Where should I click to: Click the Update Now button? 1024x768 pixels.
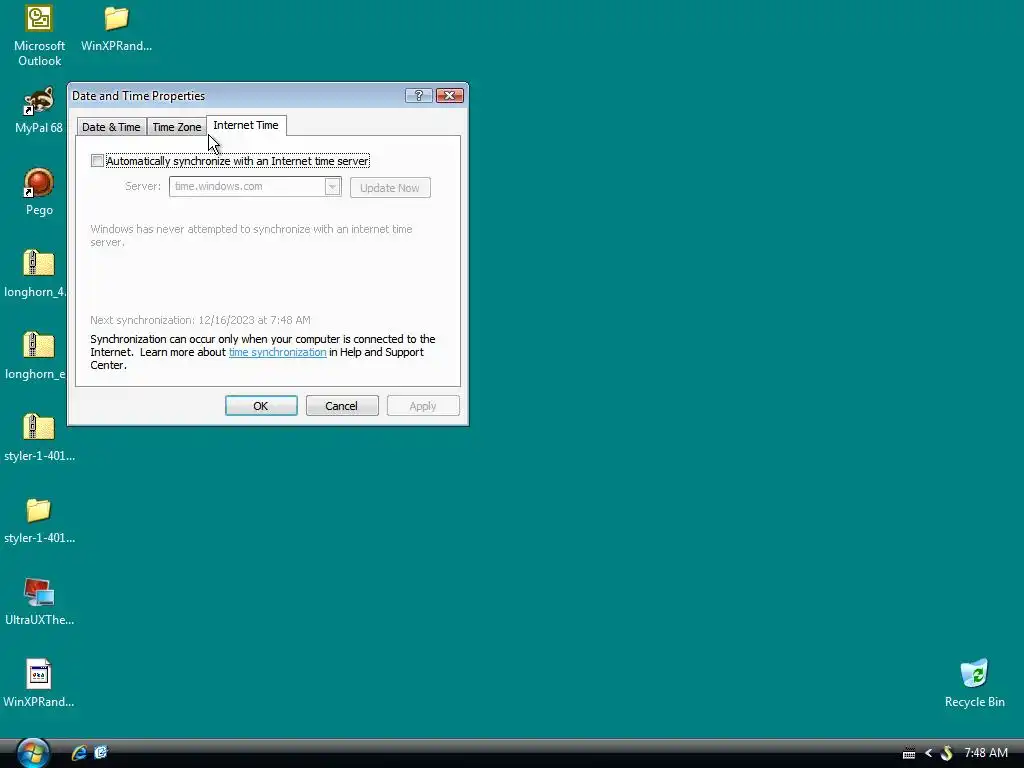(390, 187)
